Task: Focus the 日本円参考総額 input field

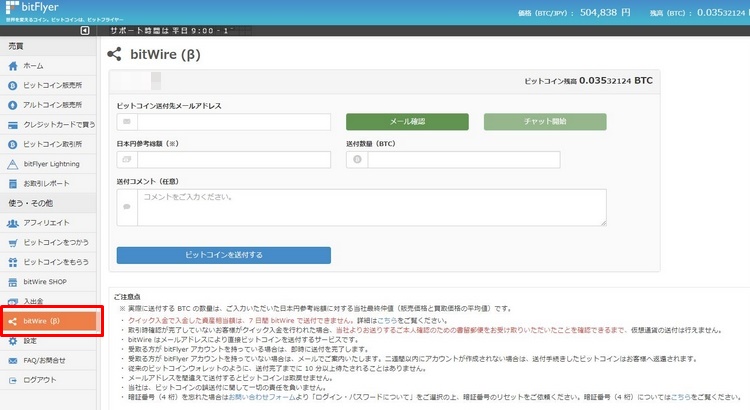Action: click(x=234, y=159)
